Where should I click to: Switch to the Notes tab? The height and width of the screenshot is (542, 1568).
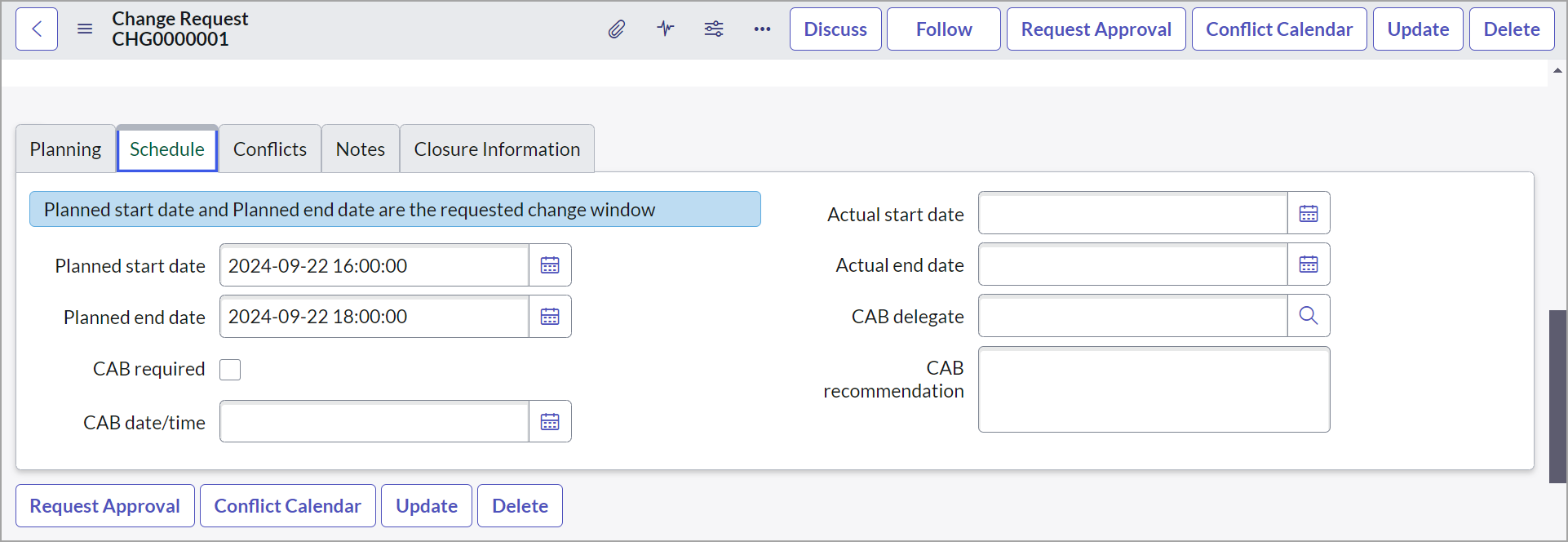(361, 149)
